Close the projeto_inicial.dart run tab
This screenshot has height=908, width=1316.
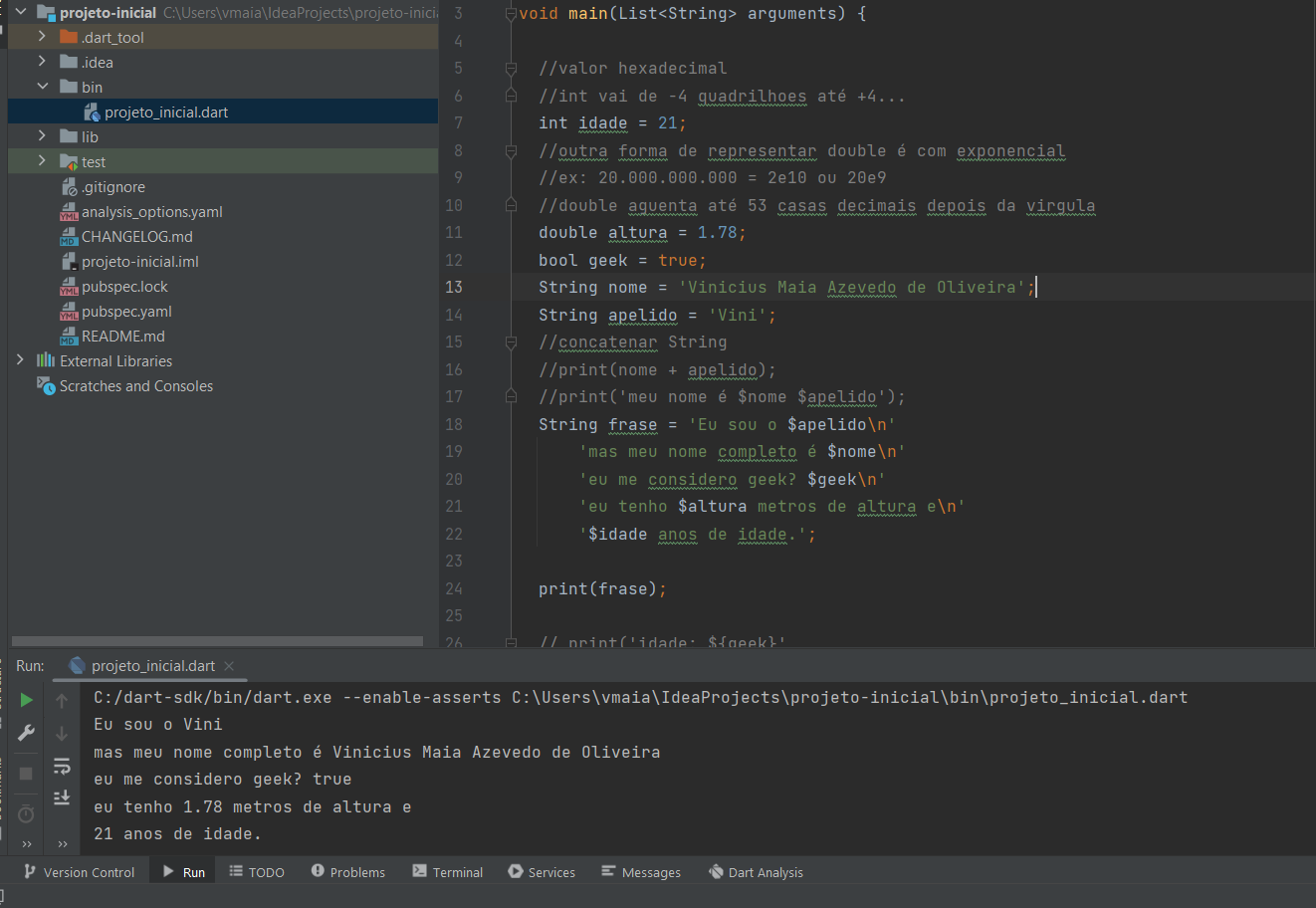tap(229, 666)
